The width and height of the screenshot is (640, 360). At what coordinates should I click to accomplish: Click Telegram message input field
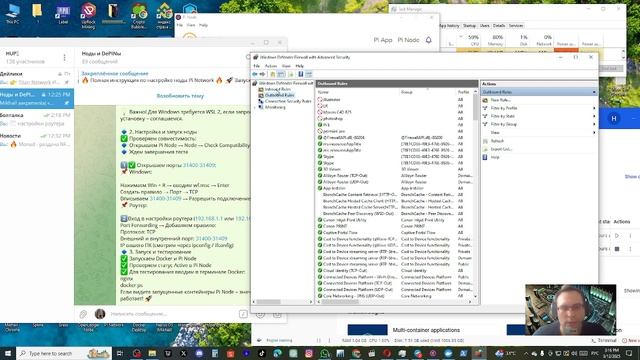(x=171, y=314)
